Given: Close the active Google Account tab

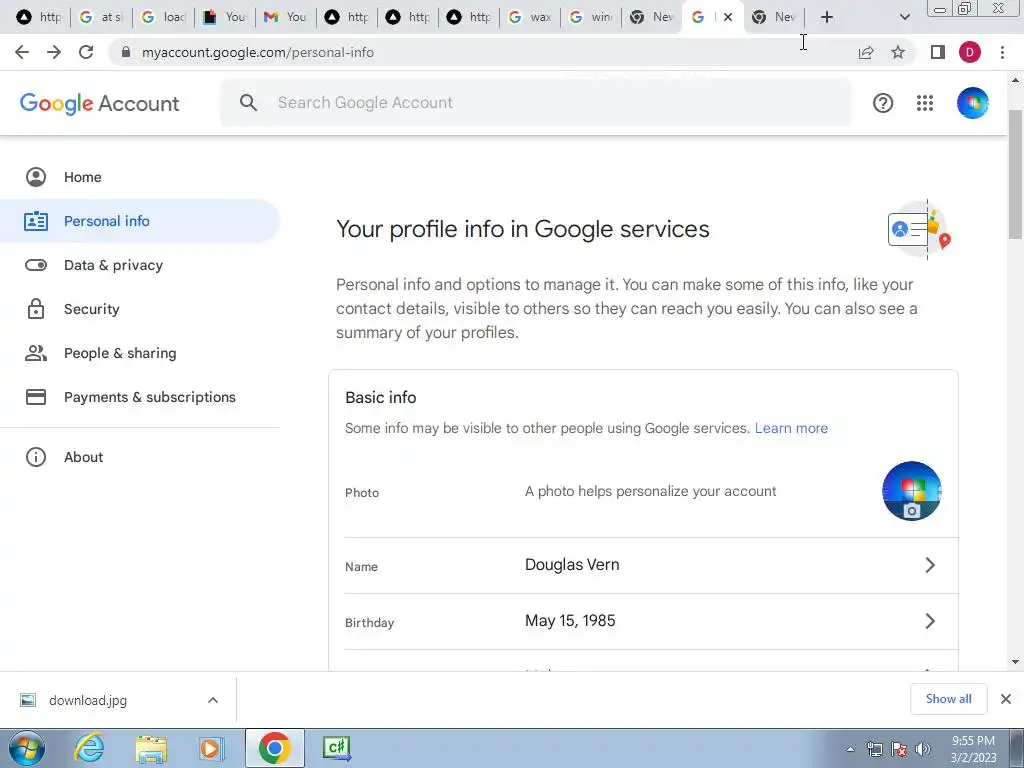Looking at the screenshot, I should click(x=728, y=17).
